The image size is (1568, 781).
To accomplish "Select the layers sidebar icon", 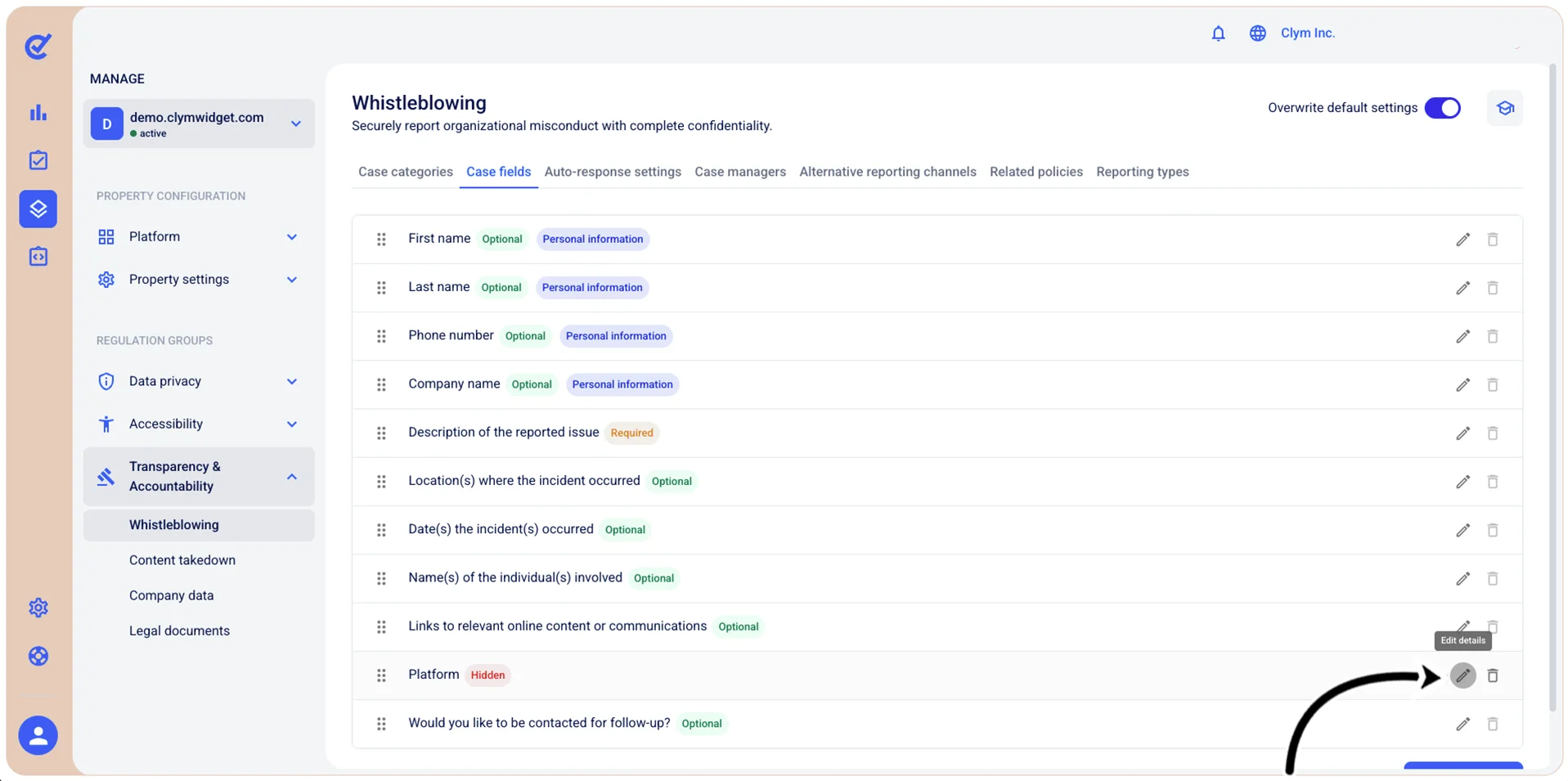I will 38,209.
